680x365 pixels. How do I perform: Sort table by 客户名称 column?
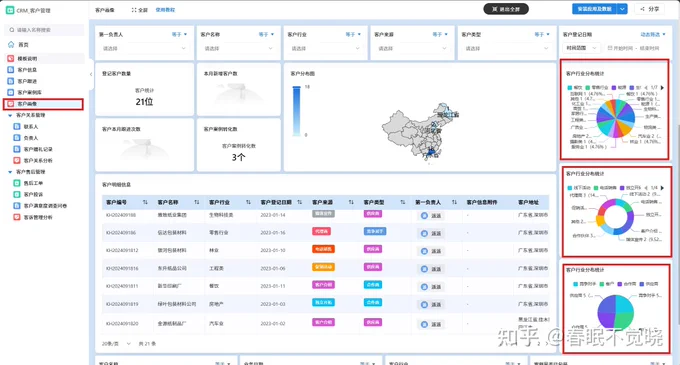click(x=197, y=202)
